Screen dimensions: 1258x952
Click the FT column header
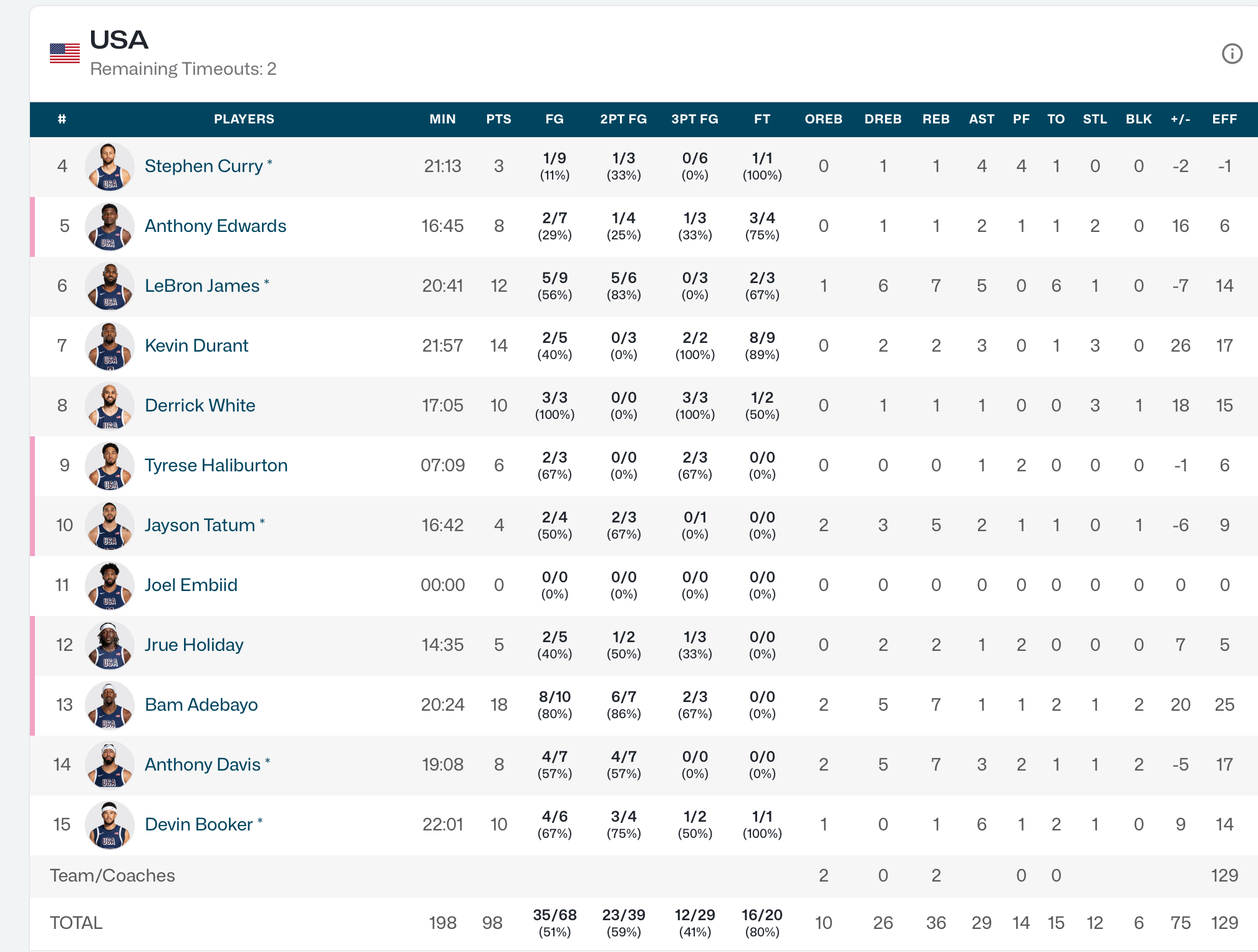(762, 119)
